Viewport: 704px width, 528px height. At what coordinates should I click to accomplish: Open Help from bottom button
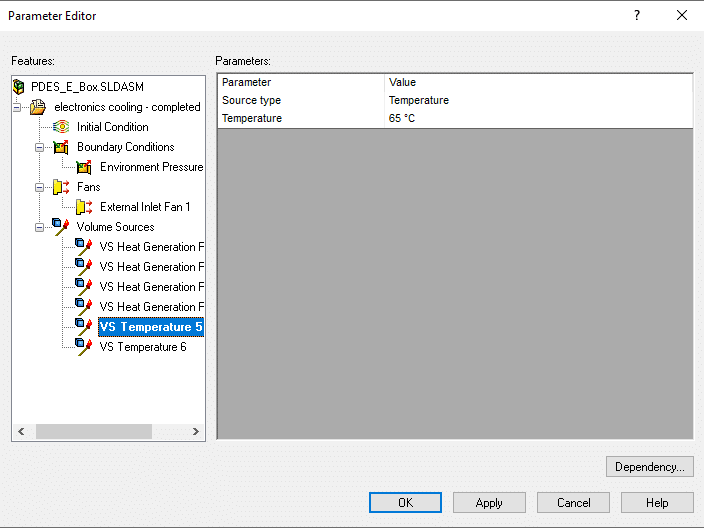pos(657,502)
